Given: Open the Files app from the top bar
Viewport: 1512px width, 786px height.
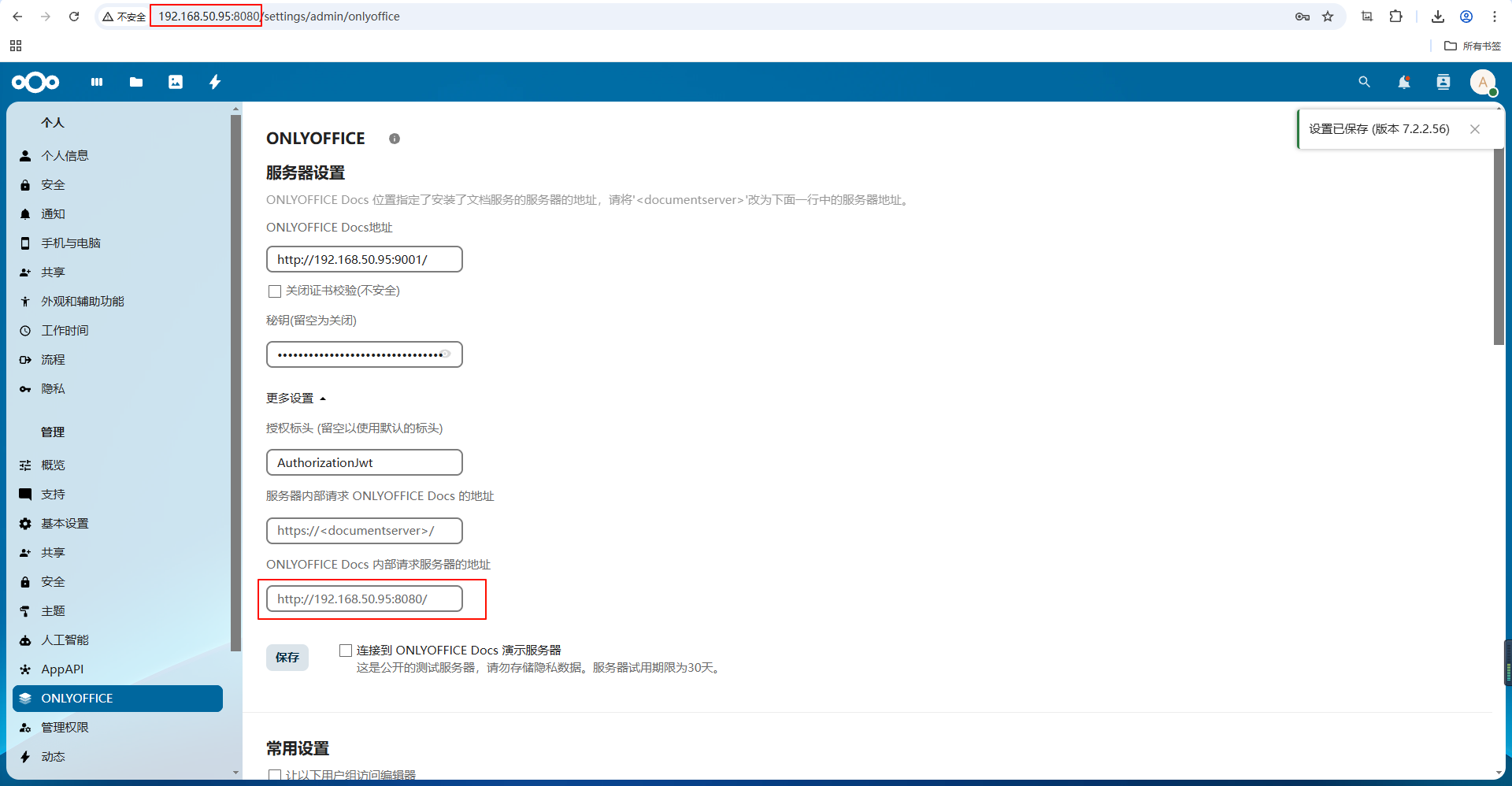Looking at the screenshot, I should (135, 82).
